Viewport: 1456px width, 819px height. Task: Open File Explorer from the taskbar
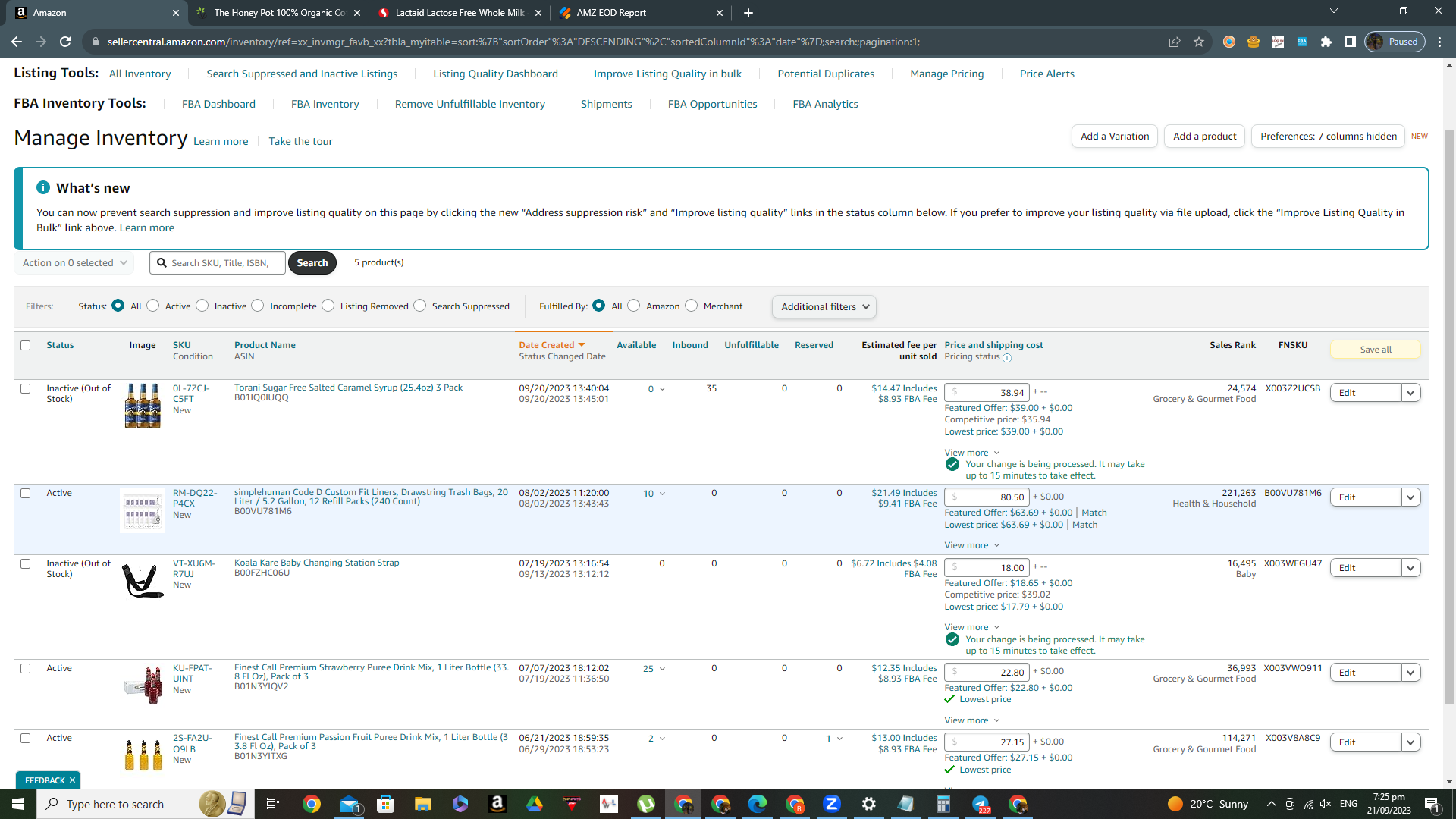click(x=423, y=804)
